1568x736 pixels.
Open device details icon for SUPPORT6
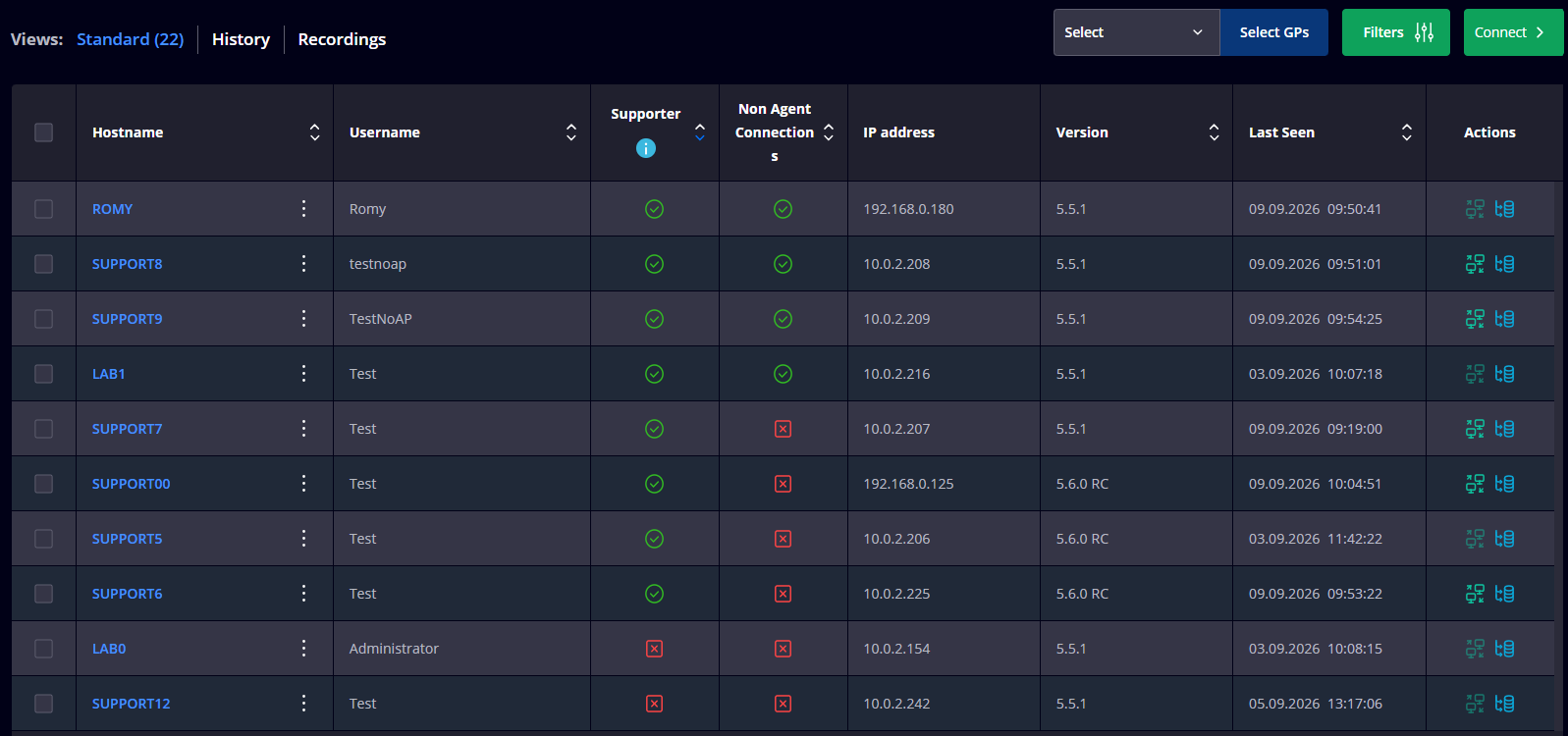(1504, 594)
